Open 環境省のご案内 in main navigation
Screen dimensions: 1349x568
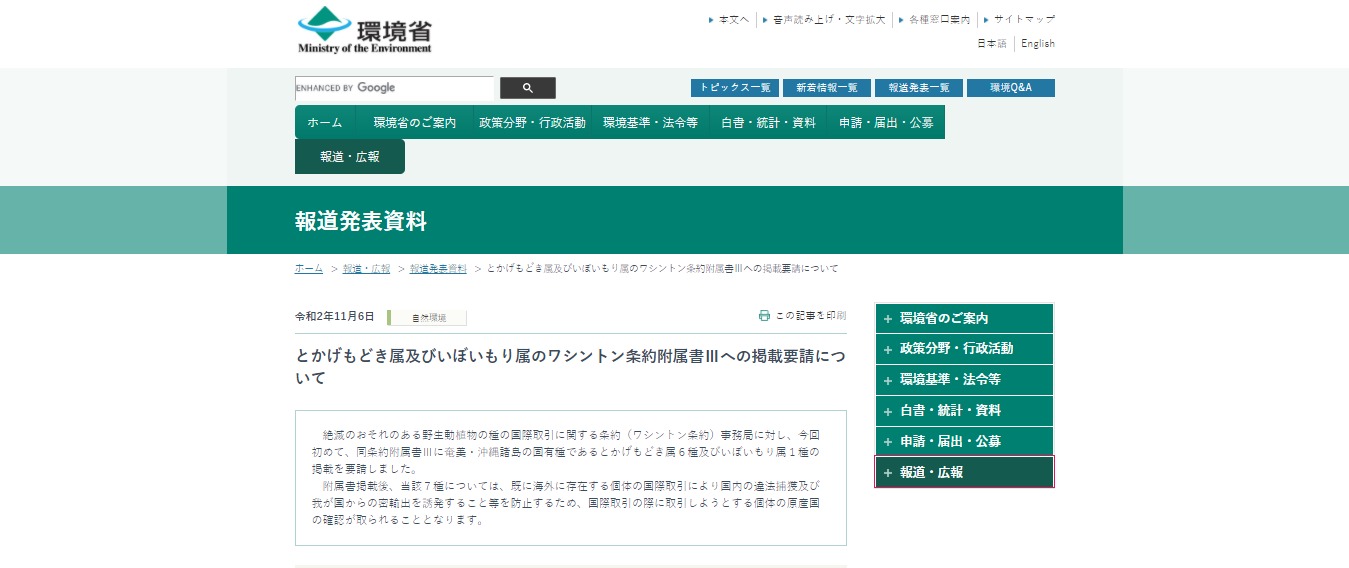[x=415, y=122]
